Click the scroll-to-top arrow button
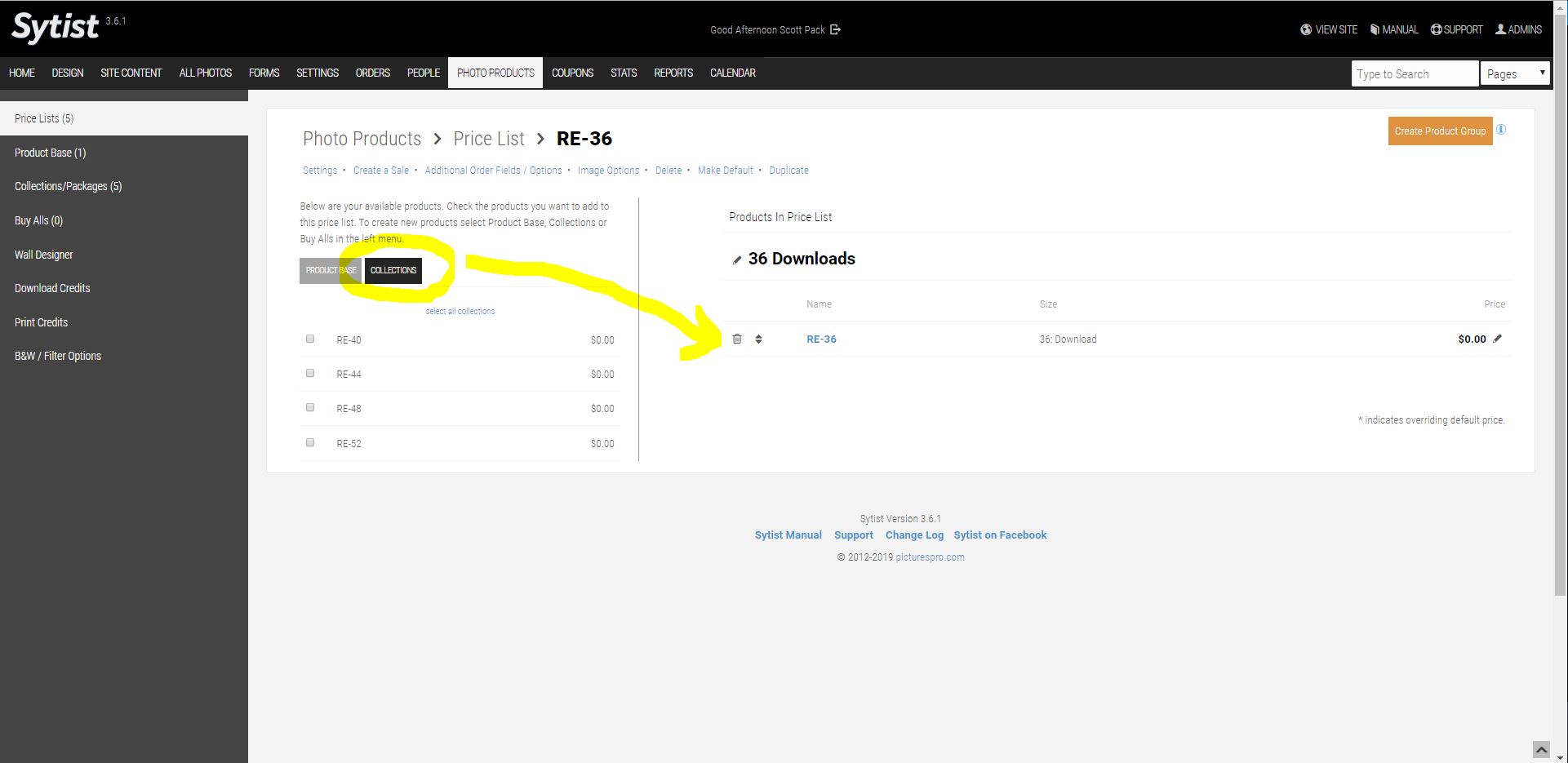1568x763 pixels. [1541, 749]
